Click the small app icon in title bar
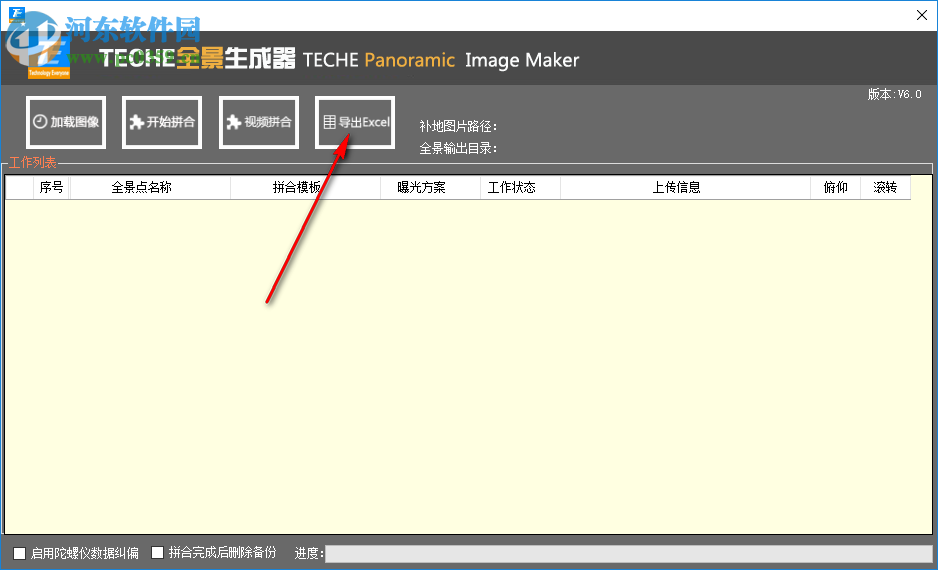 point(17,14)
